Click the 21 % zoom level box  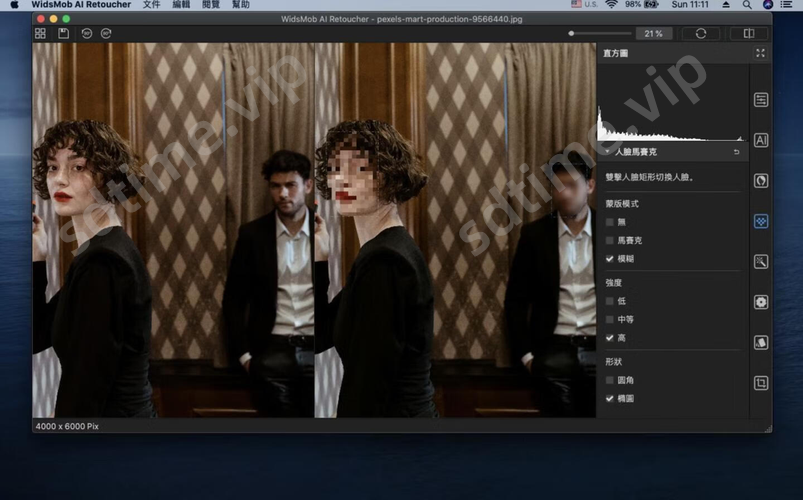[652, 33]
